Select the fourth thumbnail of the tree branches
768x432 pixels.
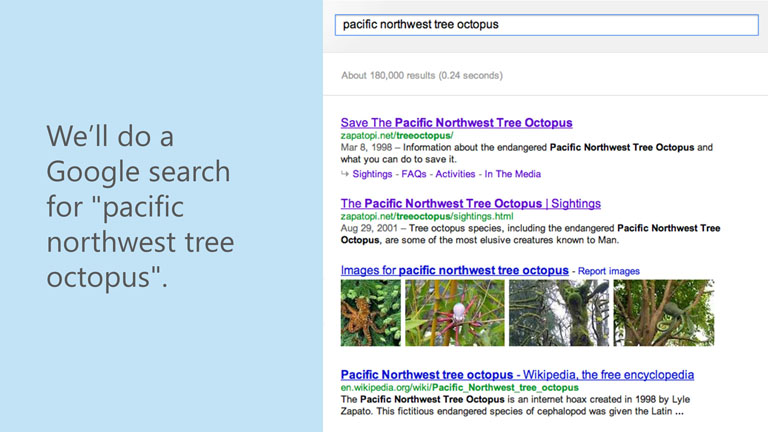663,313
